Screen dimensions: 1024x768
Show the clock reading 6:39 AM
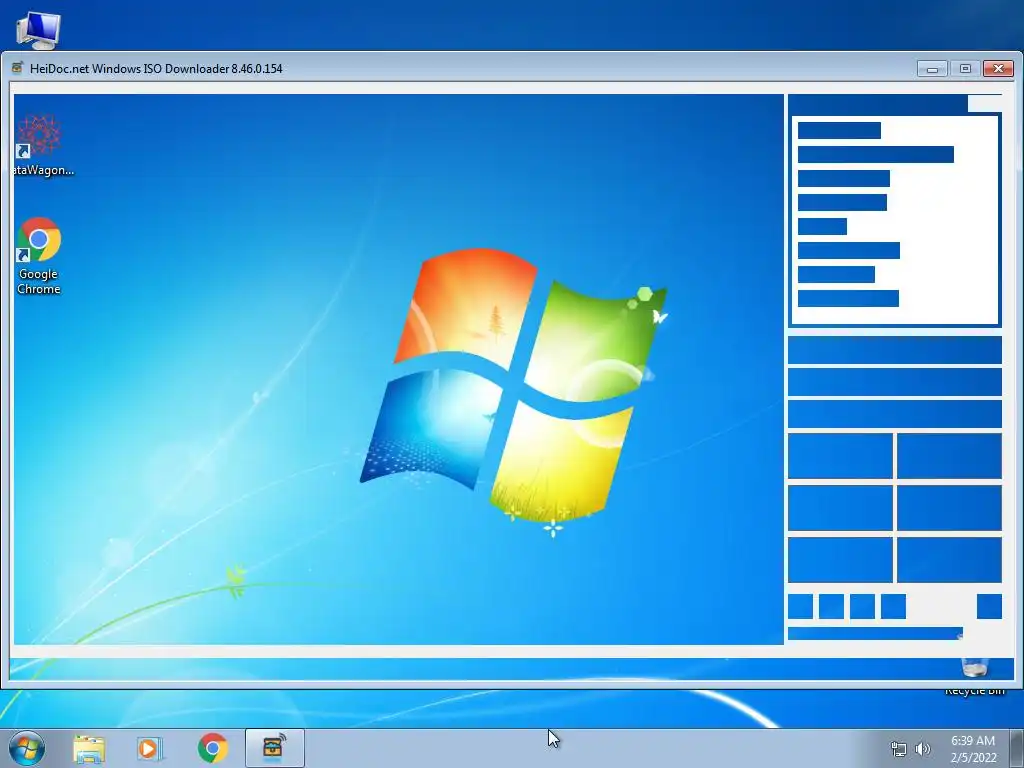point(973,741)
